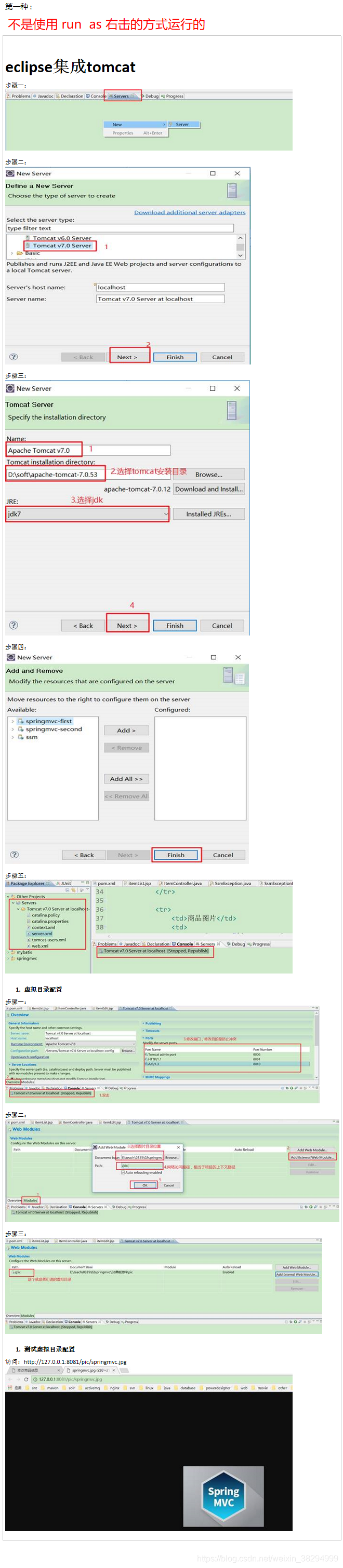Screen dimensions: 343x1568
Task: Click the help icon in Define a New Server dialog
Action: (x=14, y=357)
